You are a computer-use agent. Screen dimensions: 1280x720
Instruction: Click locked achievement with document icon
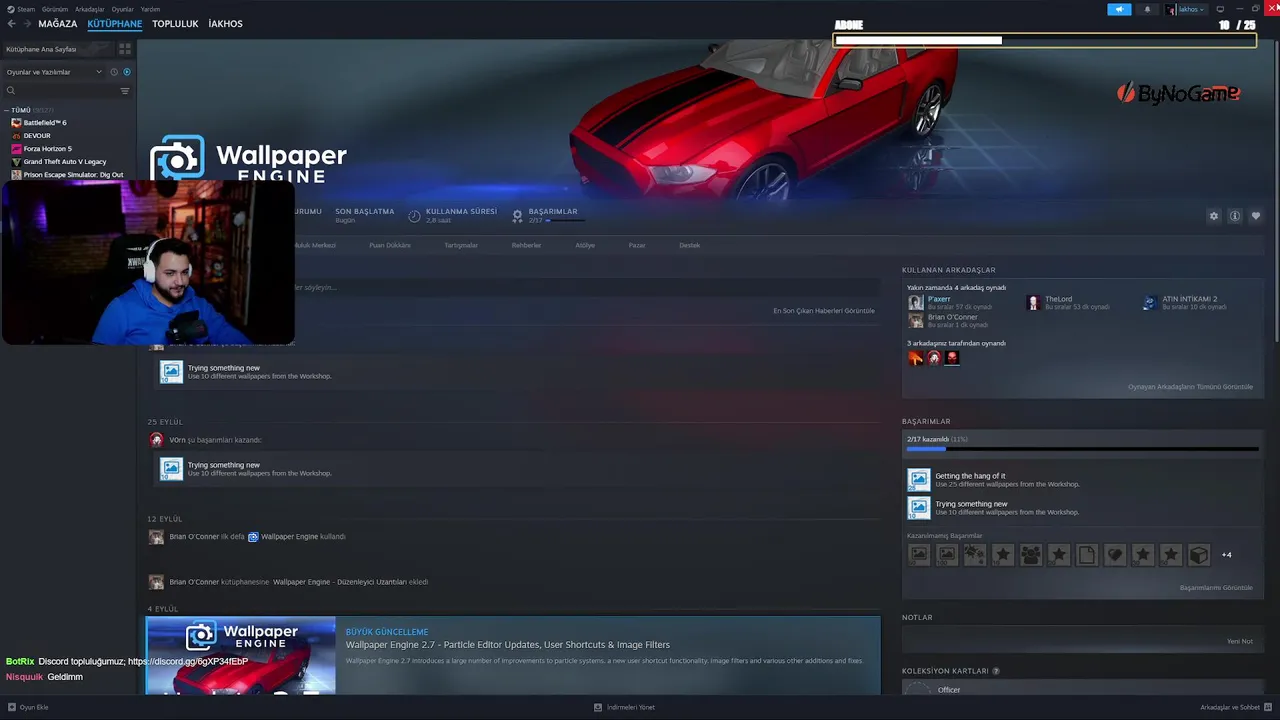pos(1087,555)
